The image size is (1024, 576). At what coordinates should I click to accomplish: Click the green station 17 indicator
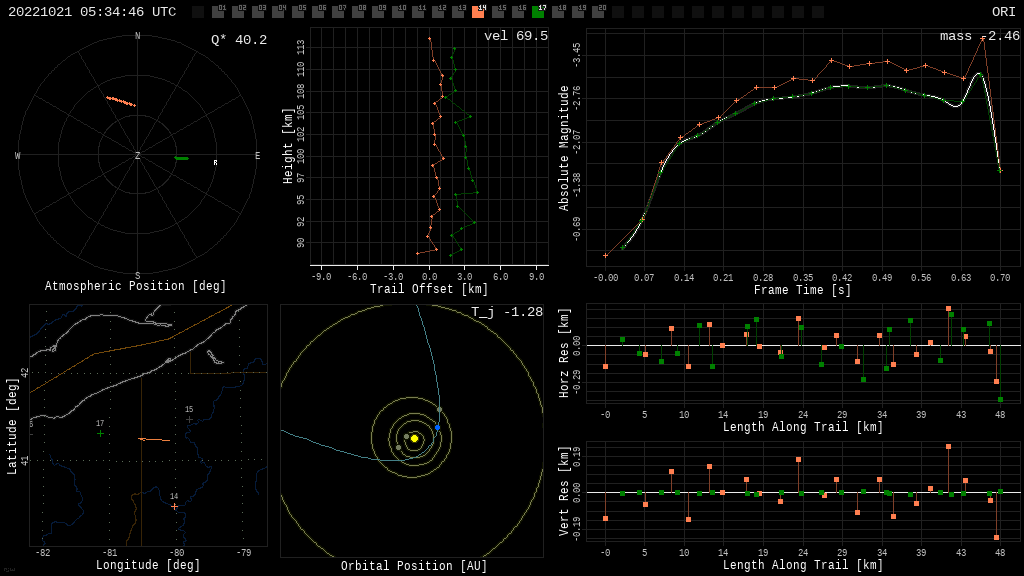coord(538,11)
